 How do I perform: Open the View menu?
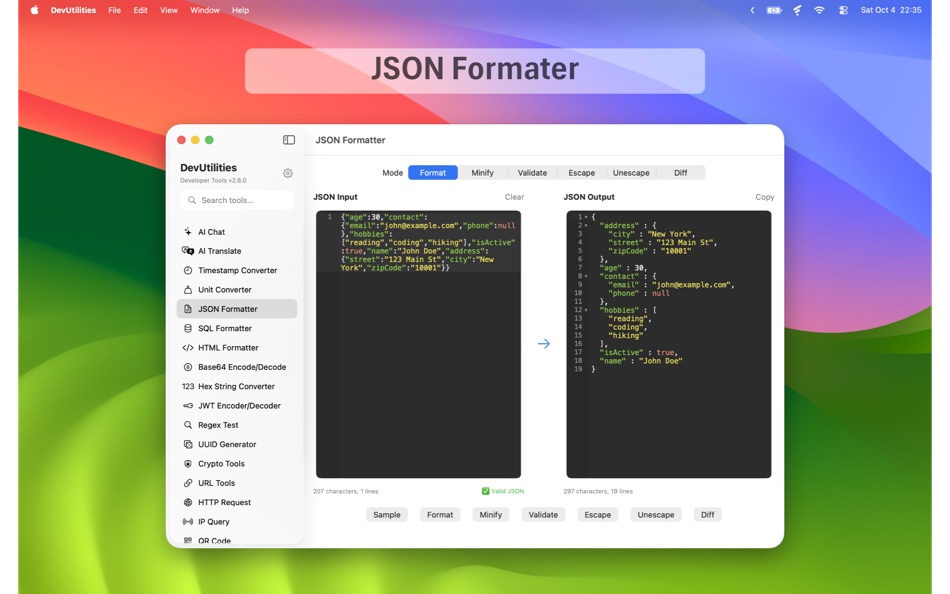click(168, 10)
